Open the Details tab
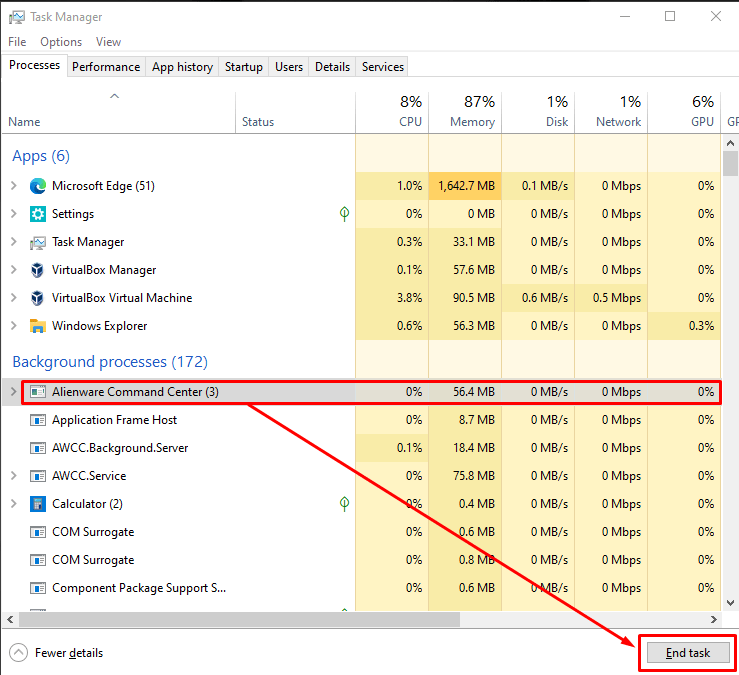739x675 pixels. click(x=332, y=67)
